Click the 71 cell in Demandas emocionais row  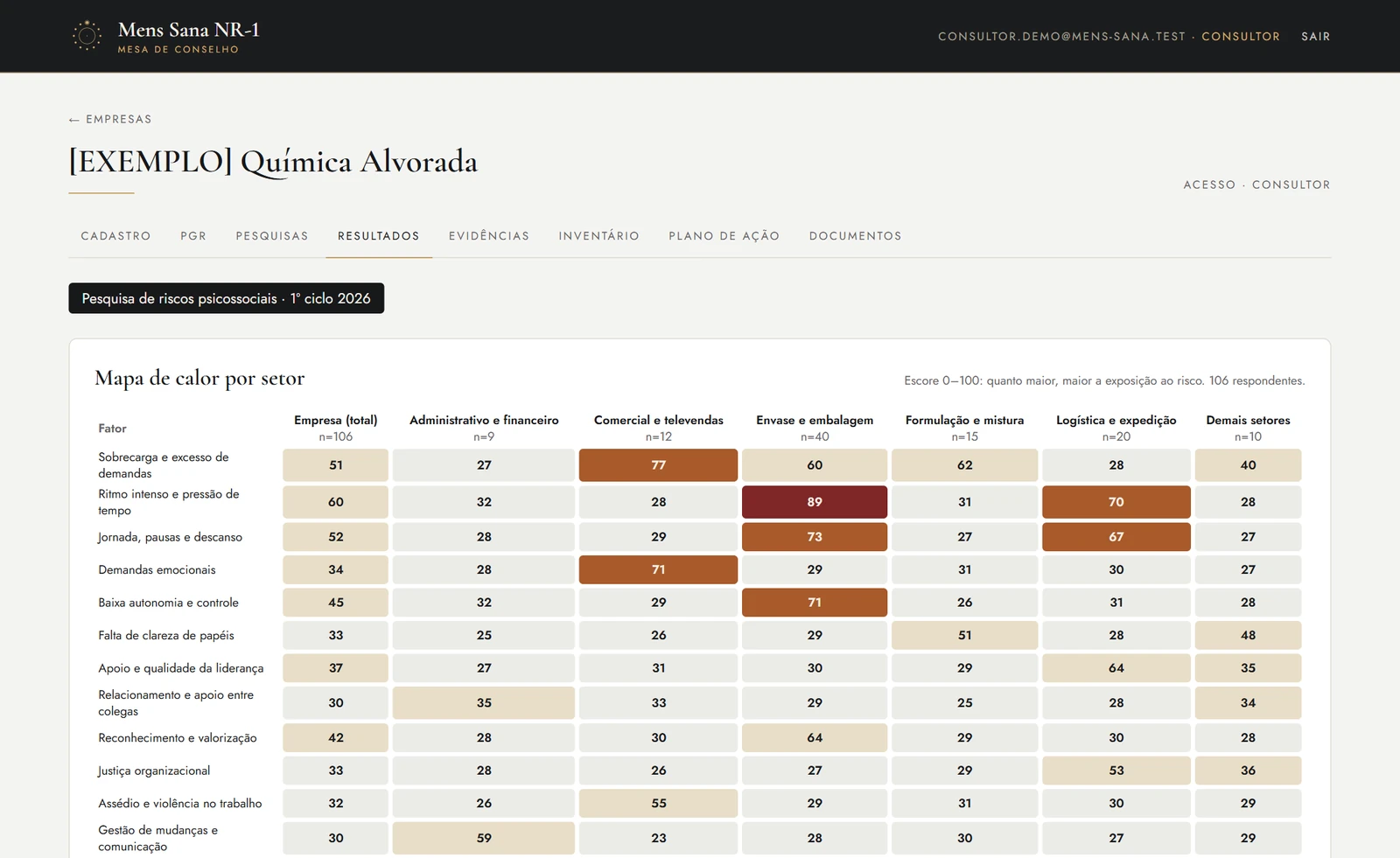tap(658, 569)
